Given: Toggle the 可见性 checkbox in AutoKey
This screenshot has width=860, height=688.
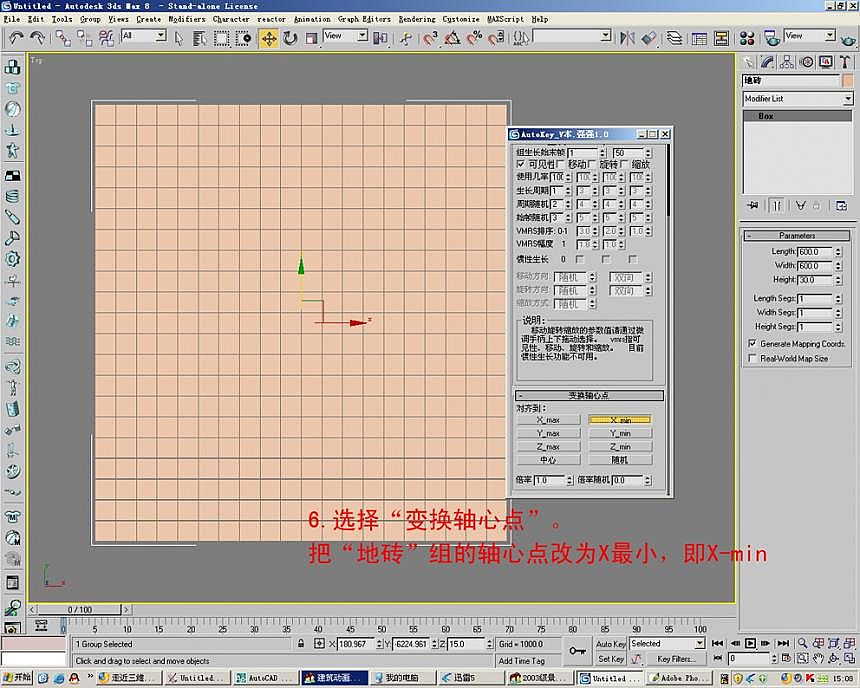Looking at the screenshot, I should pos(521,164).
